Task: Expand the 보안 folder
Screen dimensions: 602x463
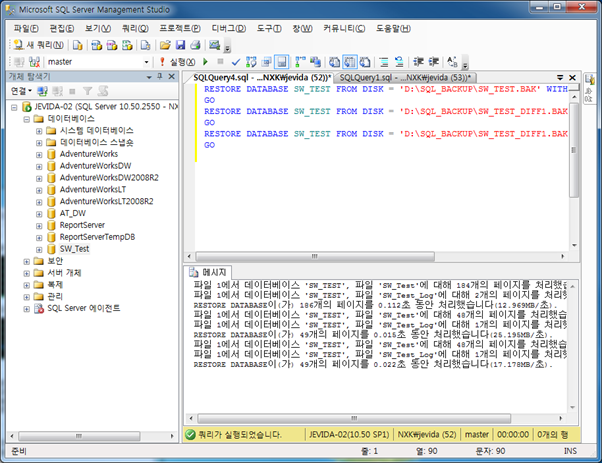Action: [27, 262]
